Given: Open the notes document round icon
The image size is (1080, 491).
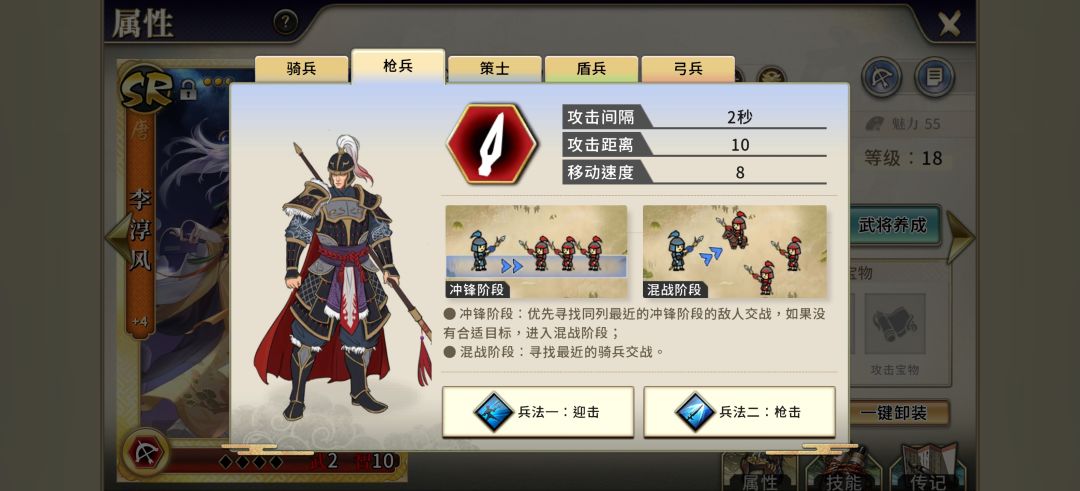Looking at the screenshot, I should coord(934,76).
